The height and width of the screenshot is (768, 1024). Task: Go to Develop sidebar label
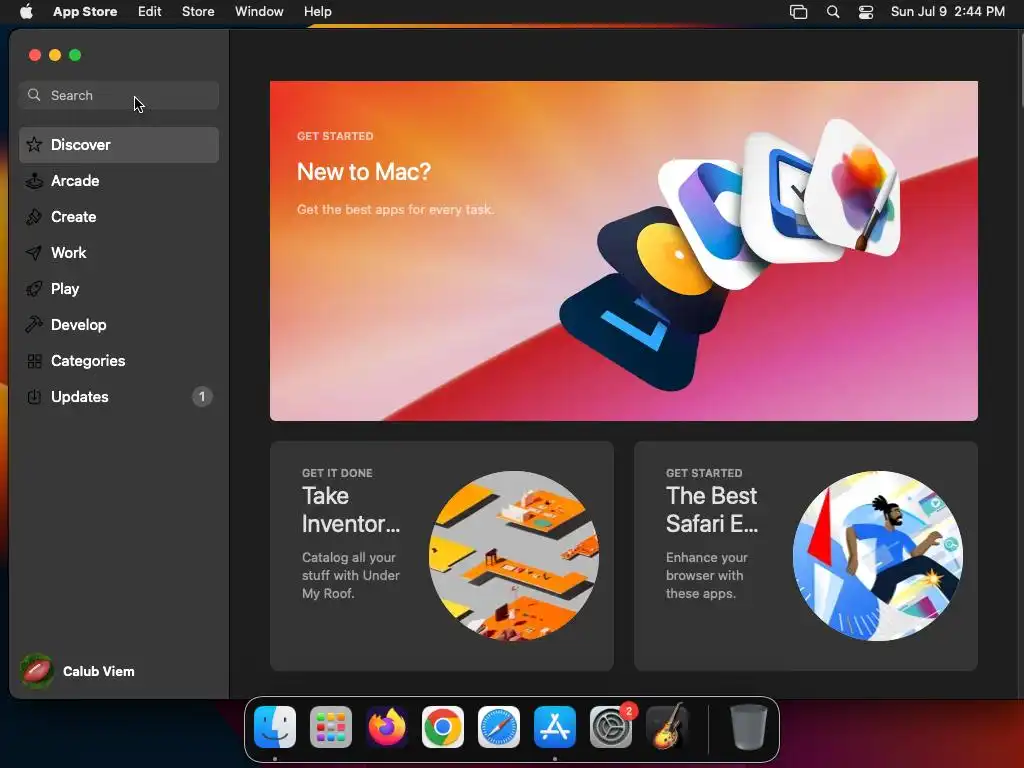click(x=78, y=325)
